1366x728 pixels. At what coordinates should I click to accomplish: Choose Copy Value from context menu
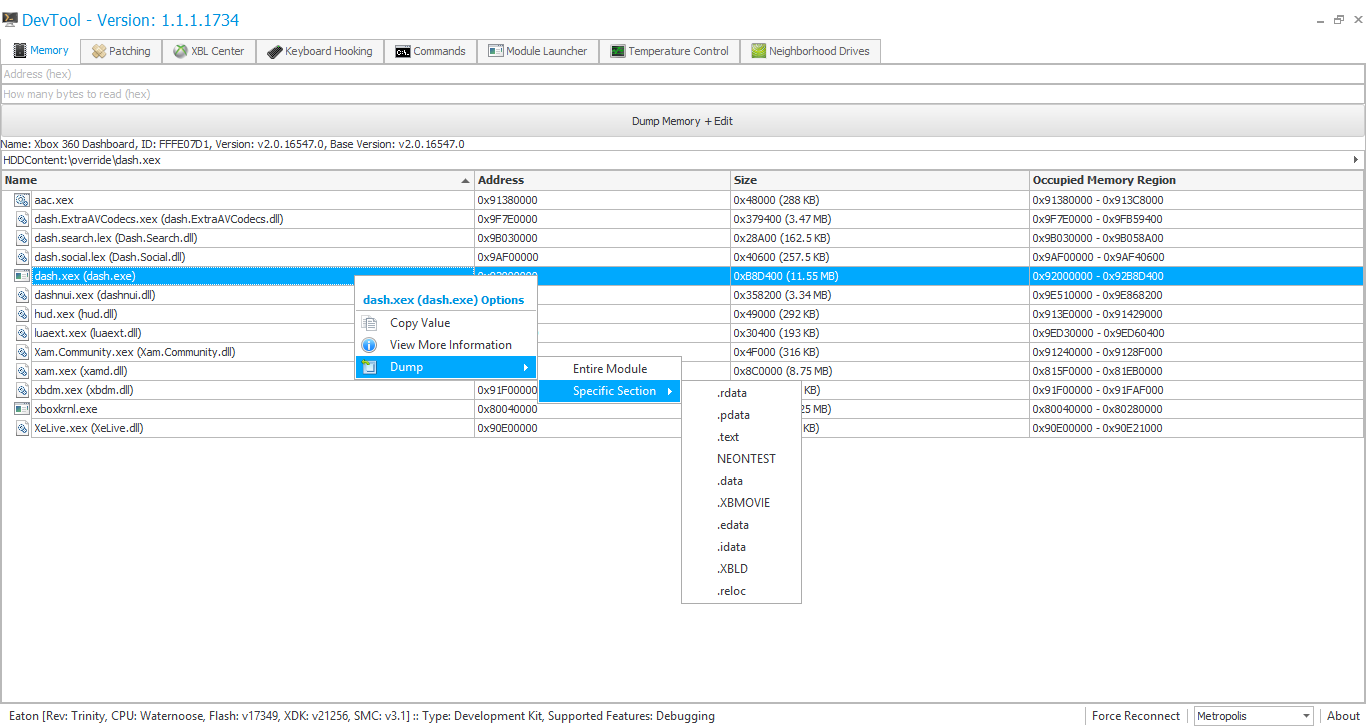446,323
